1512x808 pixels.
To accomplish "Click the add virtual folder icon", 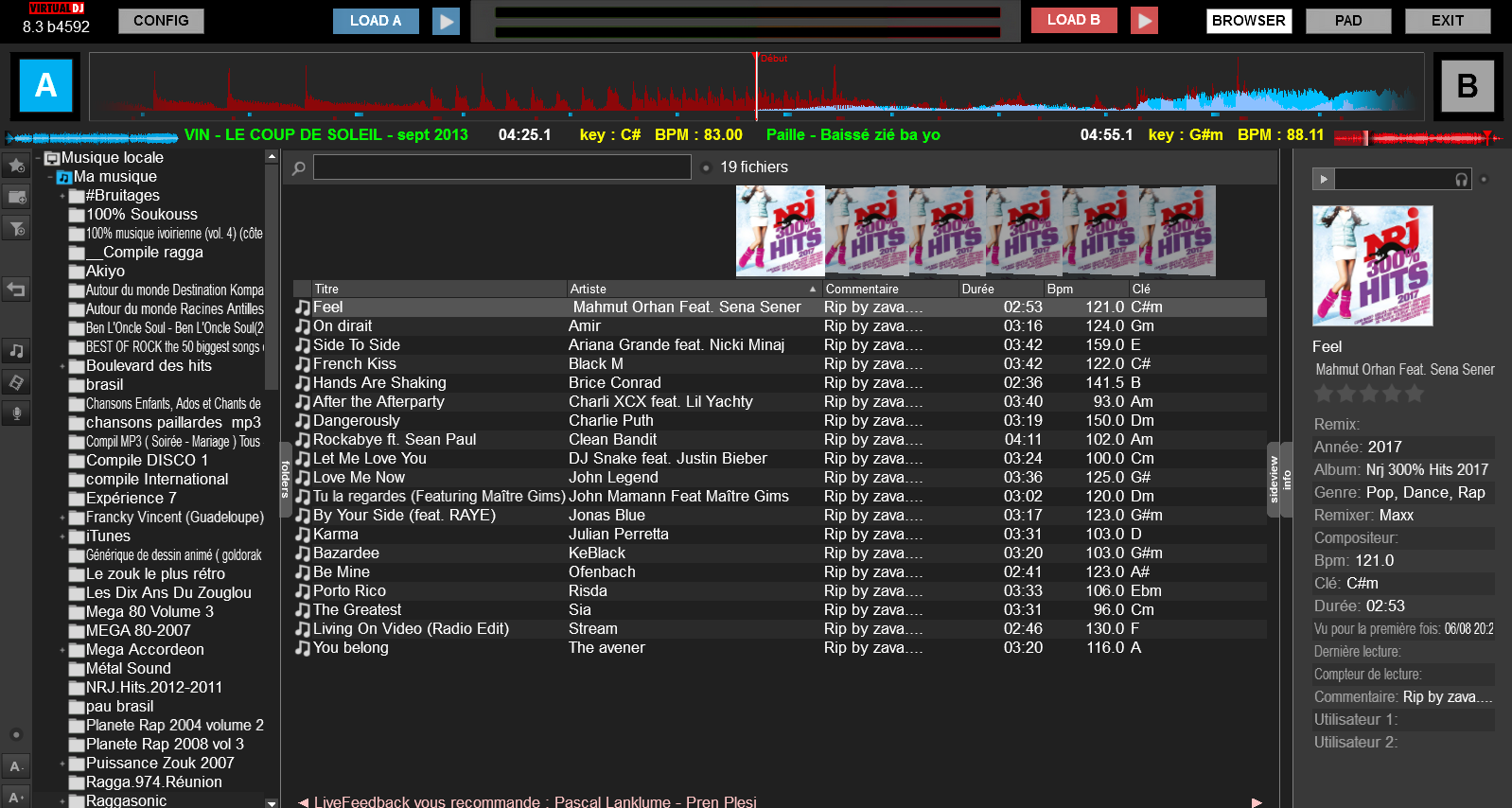I will 16,197.
